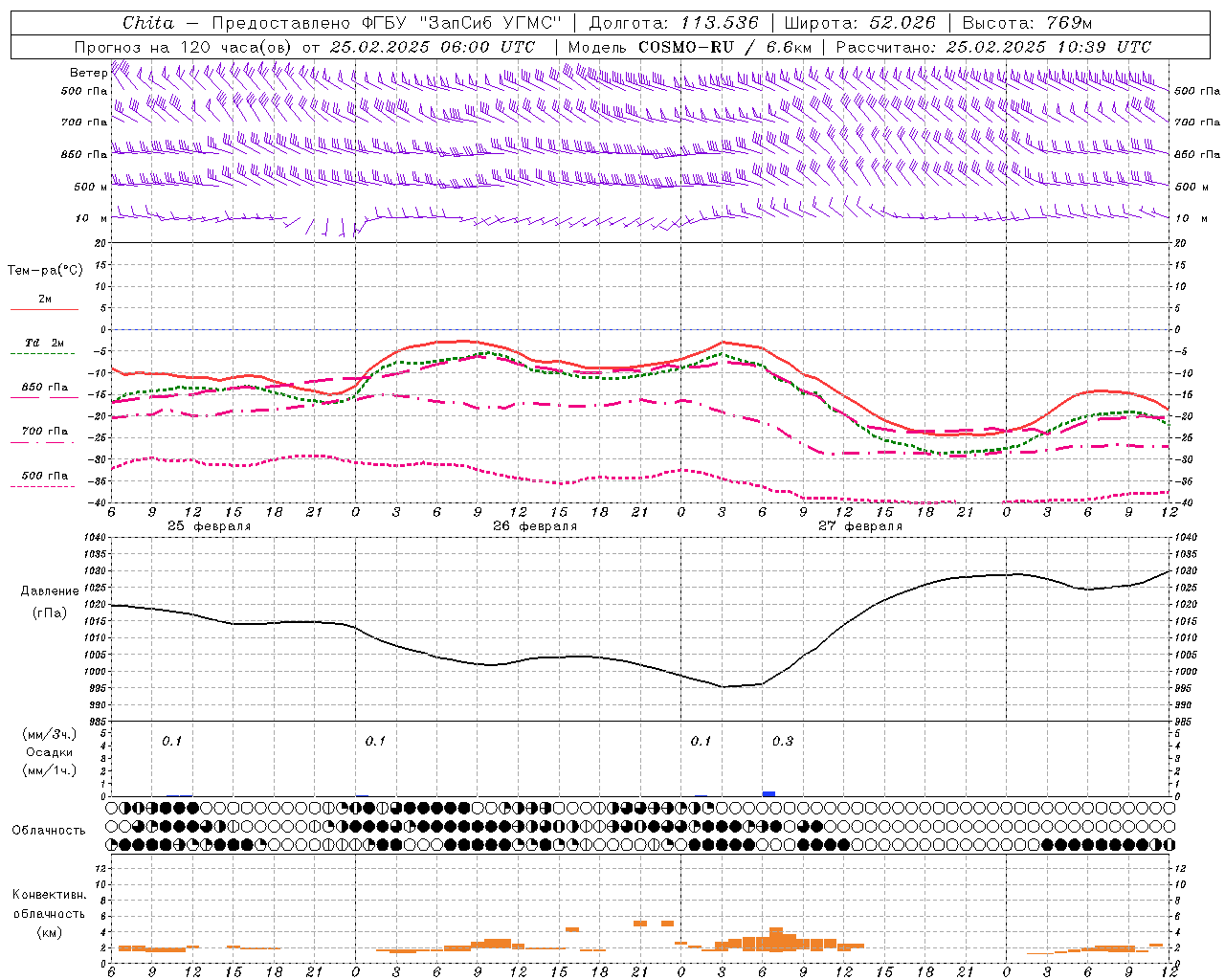The height and width of the screenshot is (980, 1225).
Task: Click the "27 февраля" date label
Action: 860,526
